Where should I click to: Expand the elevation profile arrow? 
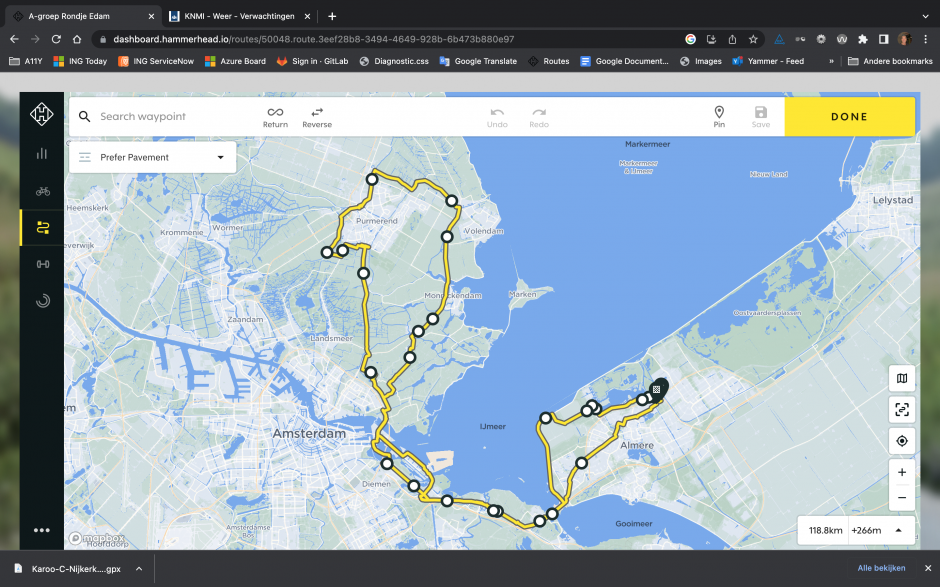point(899,530)
